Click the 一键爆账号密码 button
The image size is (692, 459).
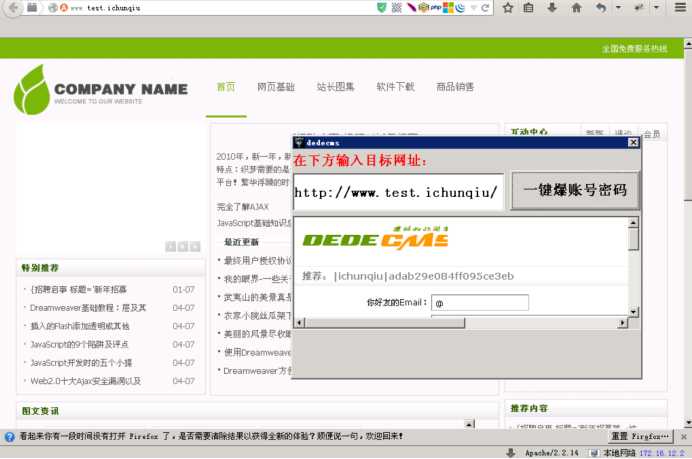pos(575,190)
